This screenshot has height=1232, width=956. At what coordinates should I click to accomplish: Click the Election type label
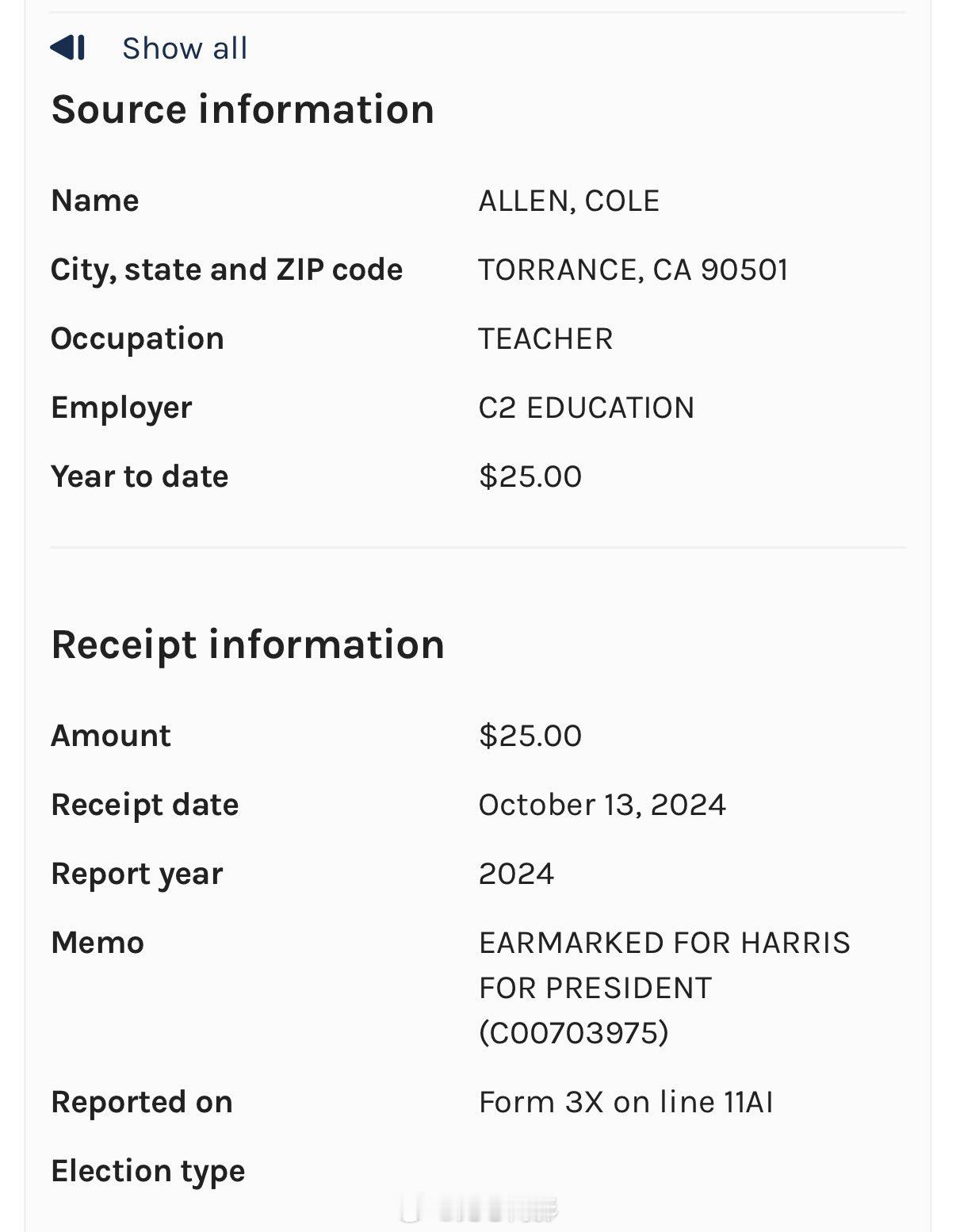point(147,1171)
